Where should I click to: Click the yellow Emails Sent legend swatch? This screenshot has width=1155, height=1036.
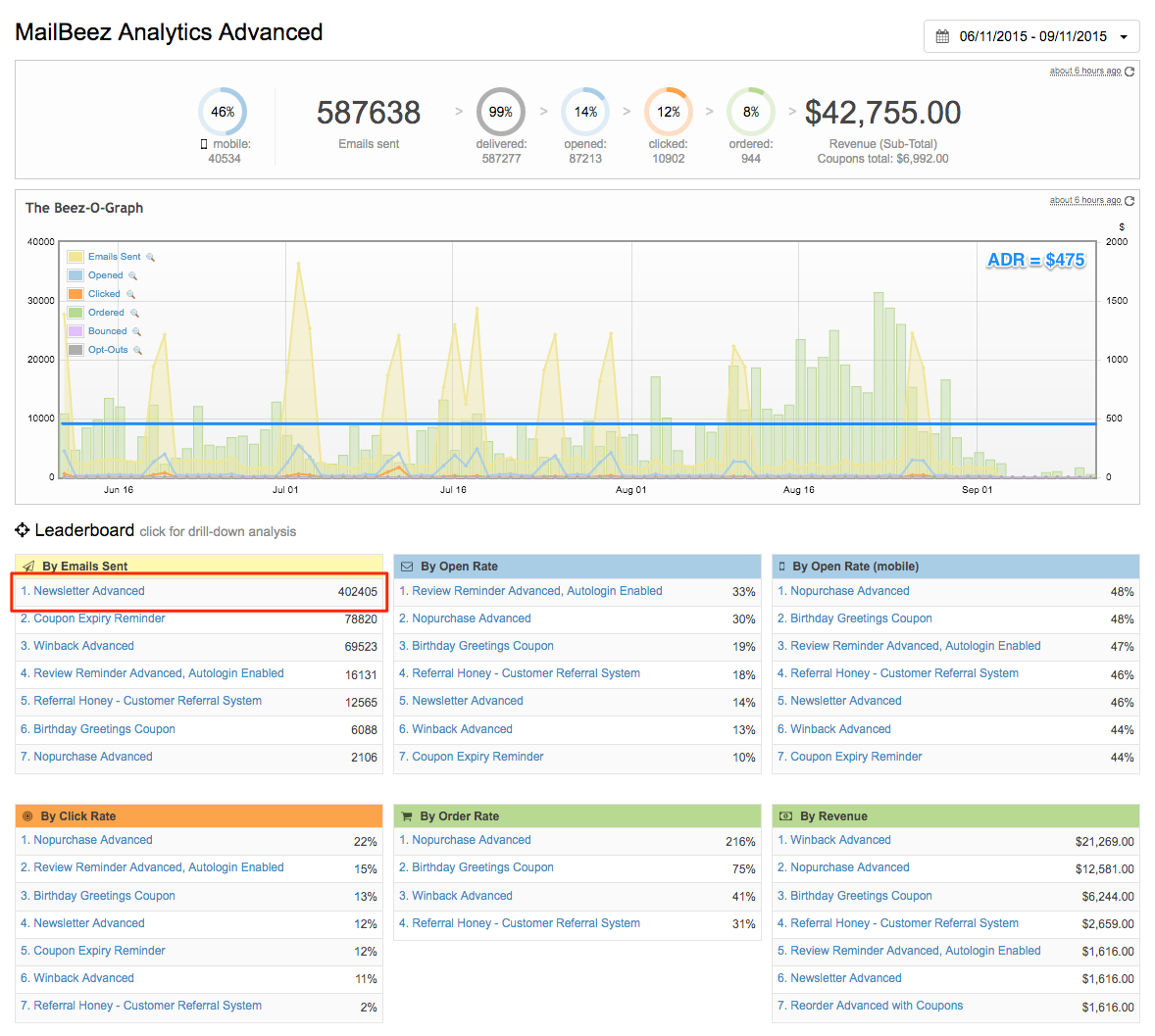[x=75, y=257]
